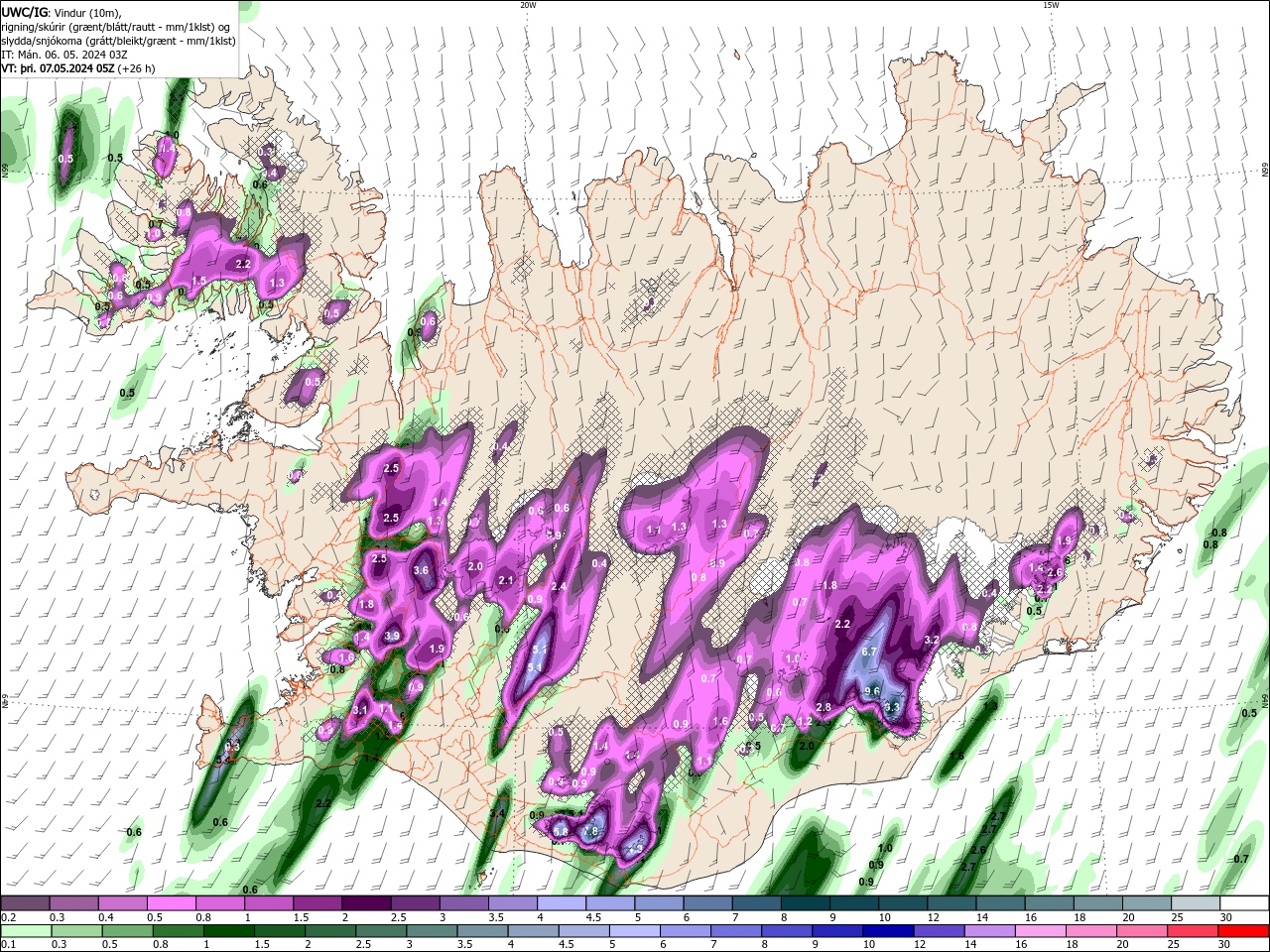Screen dimensions: 1270x952
Task: Choose the bright red 30 swatch in lower legend
Action: click(x=1244, y=931)
